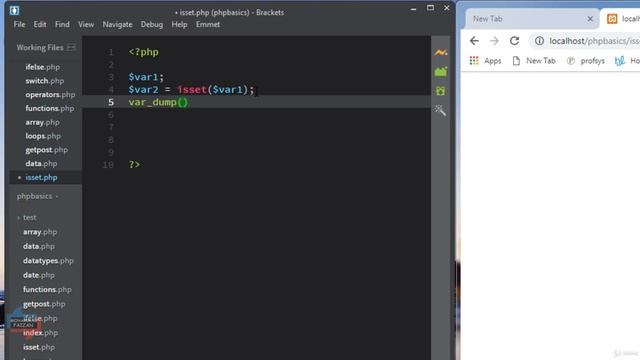Screen dimensions: 640x360
Task: Split editor view icon beside Working Files
Action: coord(71,47)
